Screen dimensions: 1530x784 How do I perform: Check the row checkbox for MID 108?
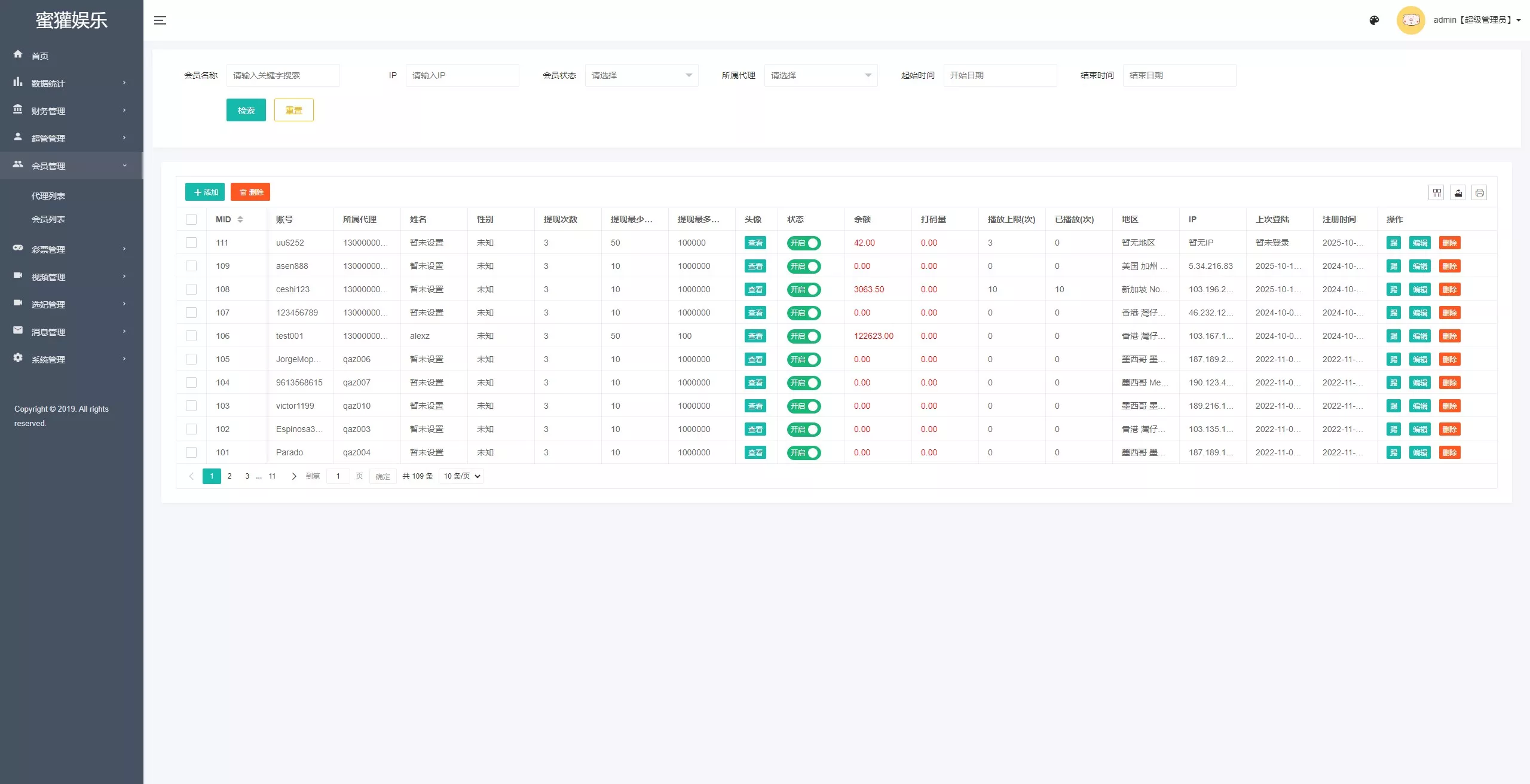tap(191, 289)
